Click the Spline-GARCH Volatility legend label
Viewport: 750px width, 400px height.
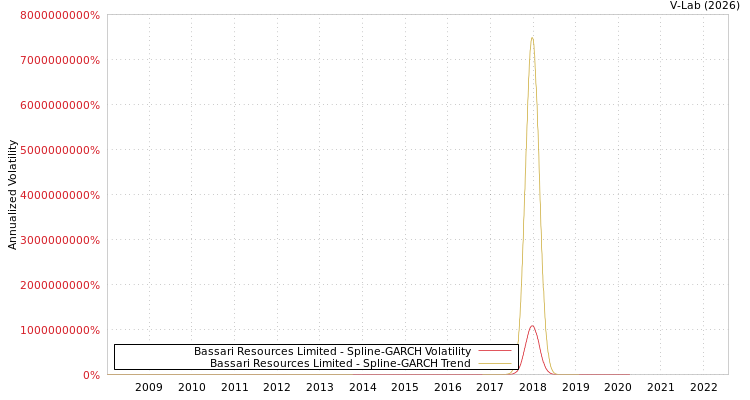click(x=332, y=351)
